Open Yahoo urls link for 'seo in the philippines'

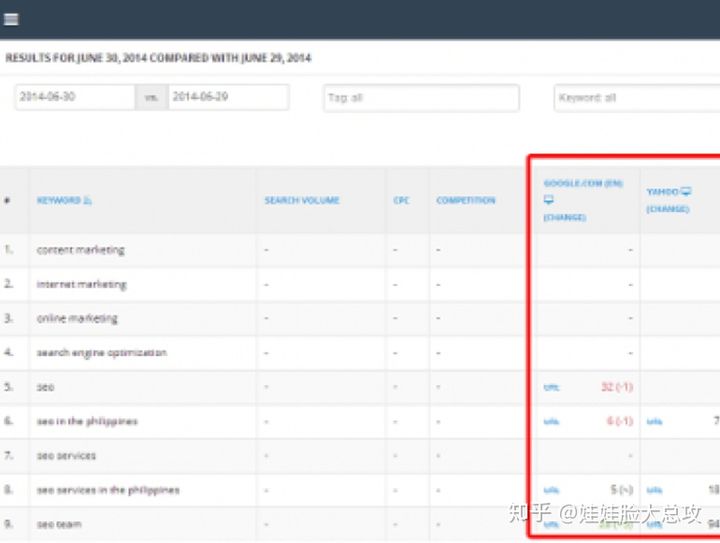(654, 421)
